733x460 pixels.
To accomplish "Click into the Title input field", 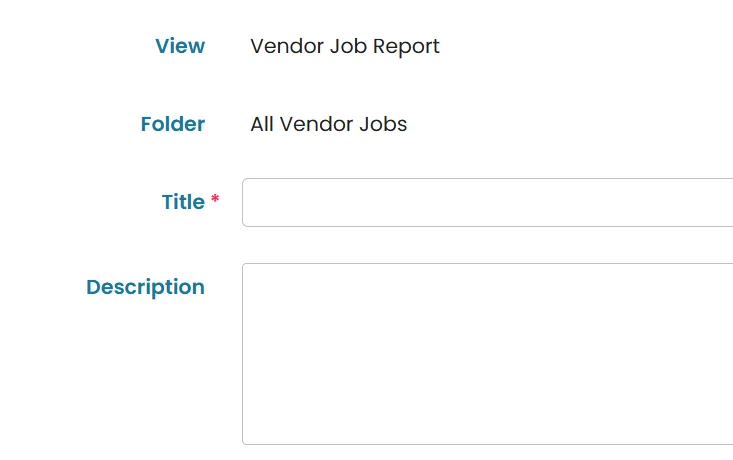I will (x=488, y=202).
